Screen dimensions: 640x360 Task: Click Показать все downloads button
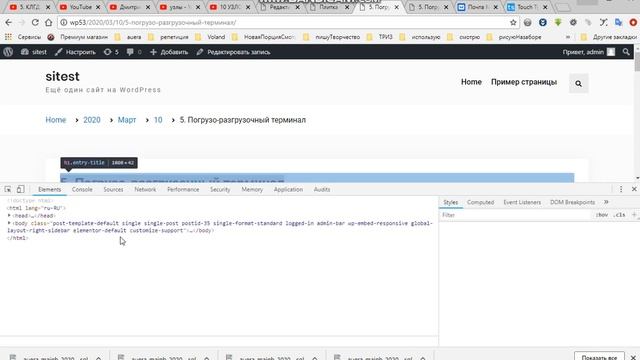pyautogui.click(x=599, y=357)
